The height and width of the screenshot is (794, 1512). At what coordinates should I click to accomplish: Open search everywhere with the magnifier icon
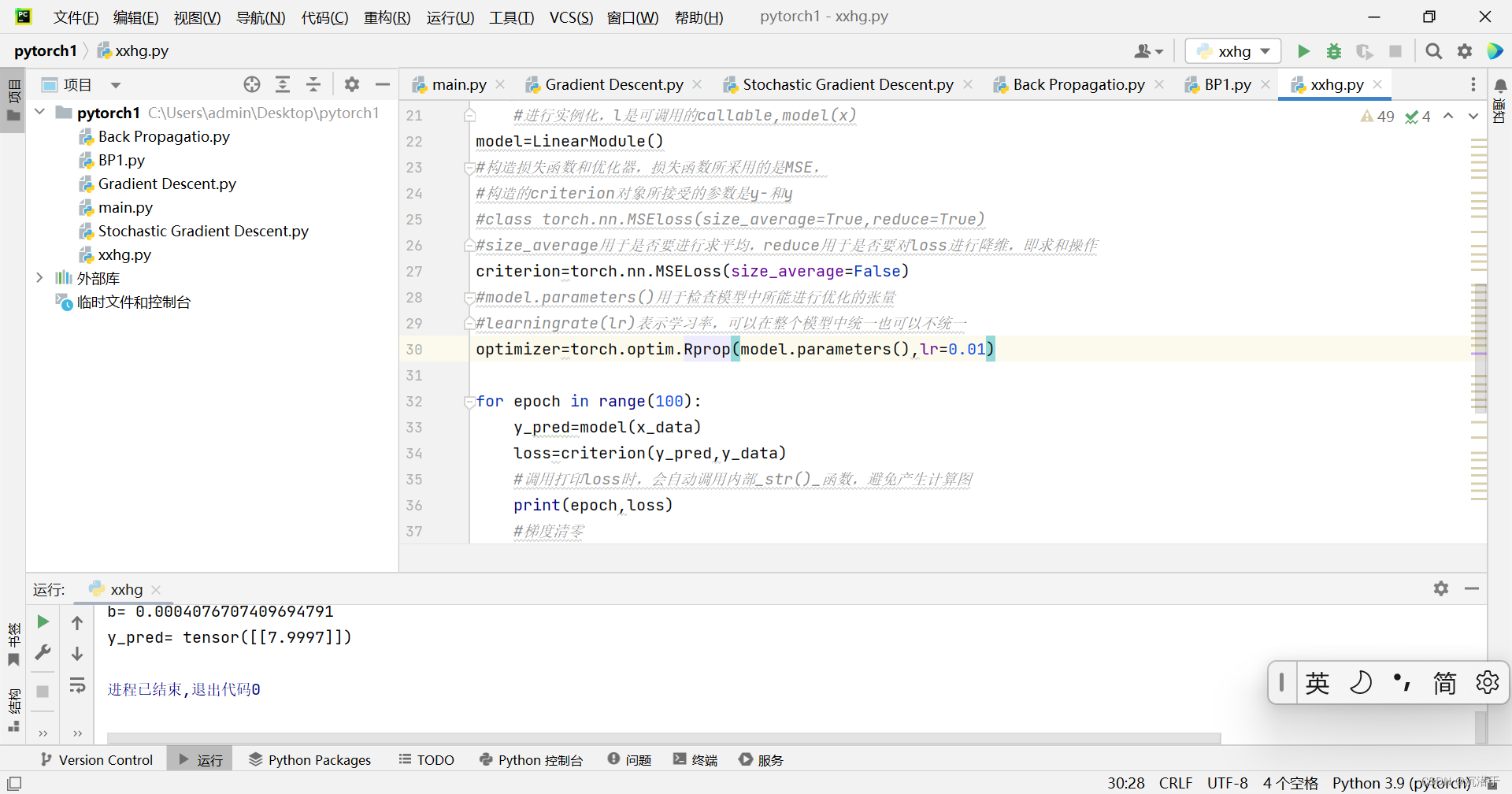coord(1433,50)
